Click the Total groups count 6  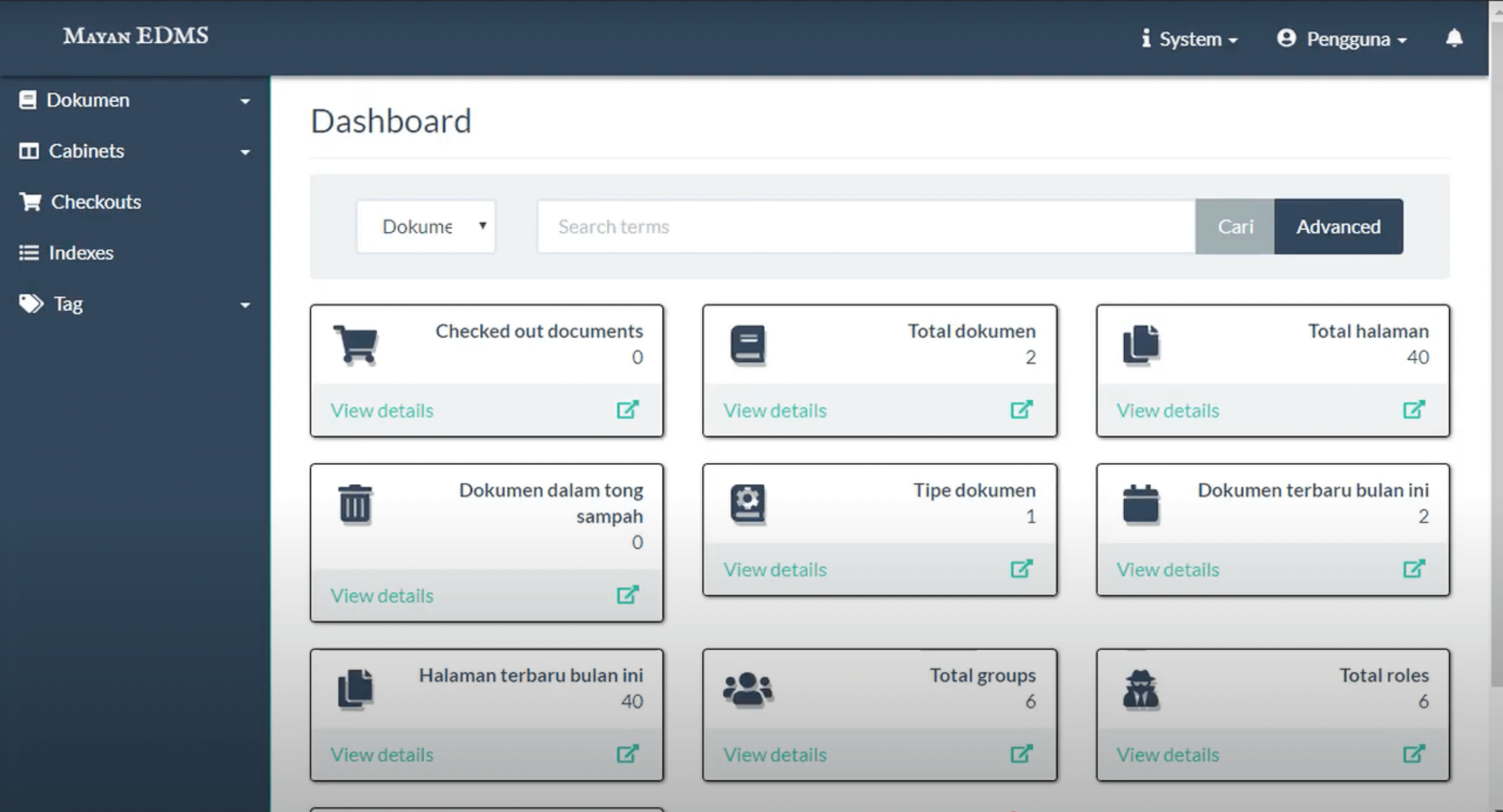(x=1030, y=701)
